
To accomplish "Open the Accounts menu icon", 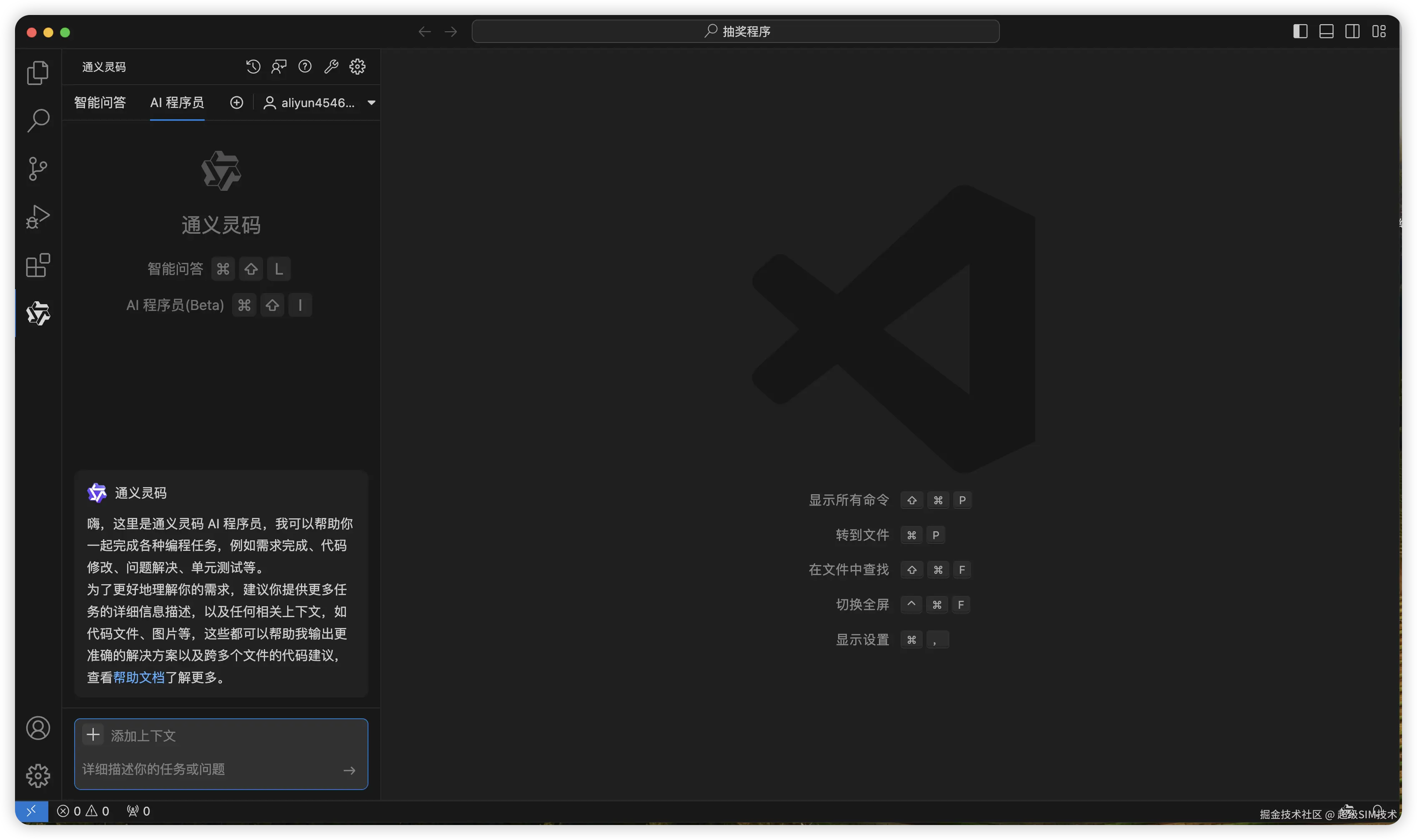I will (38, 728).
